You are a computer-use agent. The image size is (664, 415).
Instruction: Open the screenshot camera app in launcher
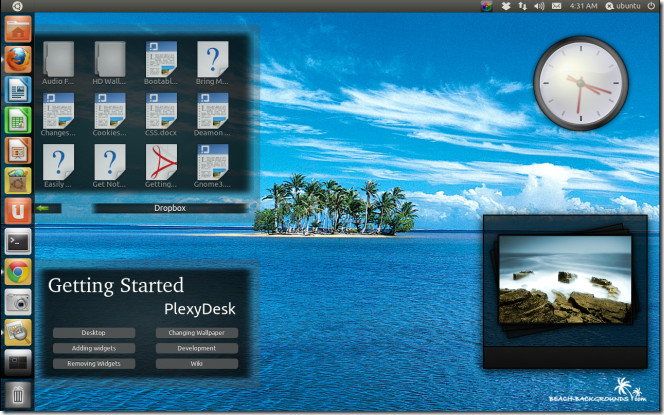click(18, 302)
